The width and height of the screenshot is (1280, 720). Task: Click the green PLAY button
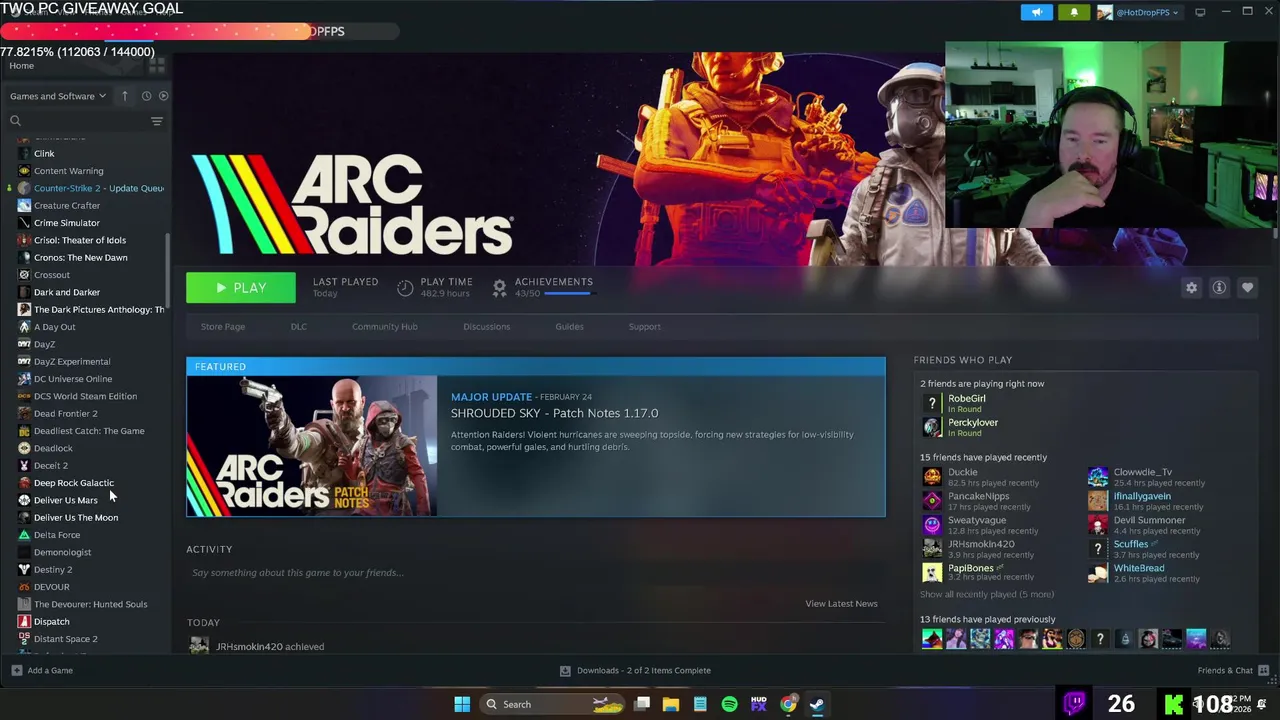point(241,288)
